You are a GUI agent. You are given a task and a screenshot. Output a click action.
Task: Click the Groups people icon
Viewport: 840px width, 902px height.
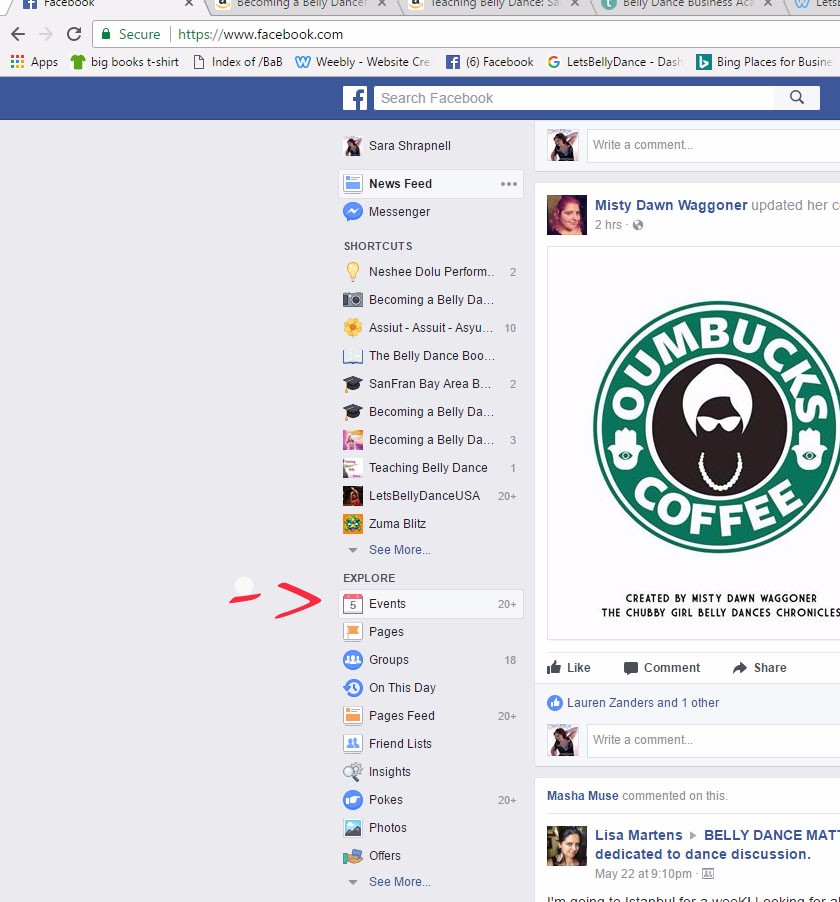(353, 660)
